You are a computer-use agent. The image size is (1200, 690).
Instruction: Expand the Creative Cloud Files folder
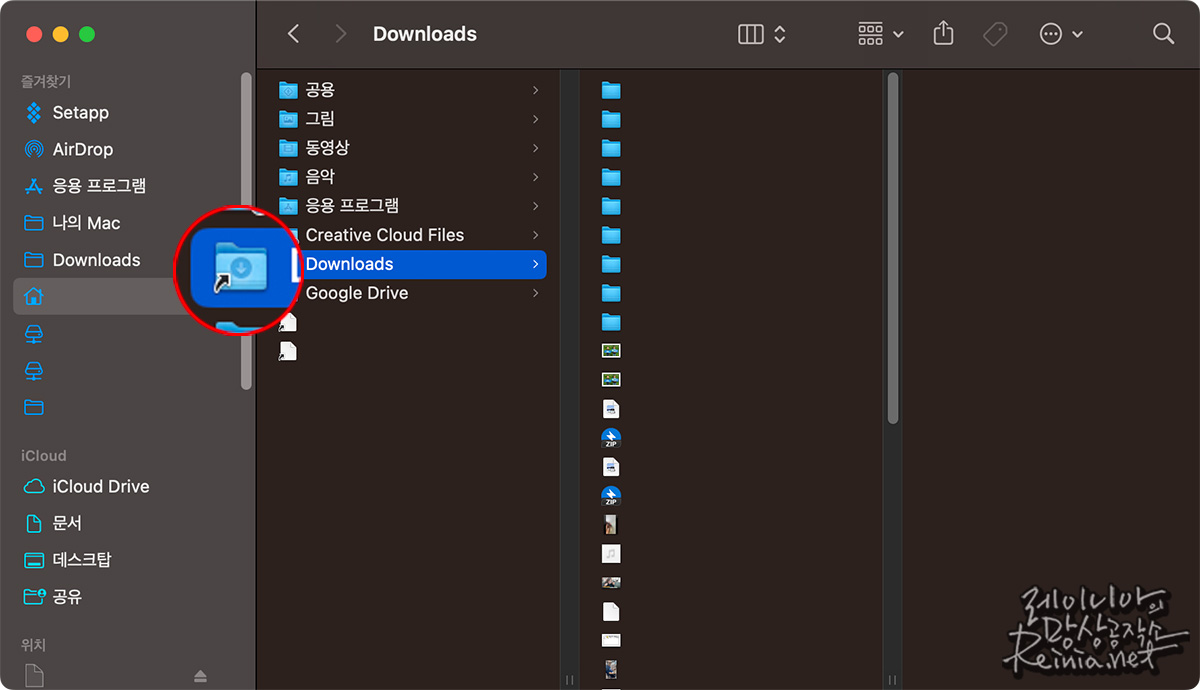tap(385, 234)
